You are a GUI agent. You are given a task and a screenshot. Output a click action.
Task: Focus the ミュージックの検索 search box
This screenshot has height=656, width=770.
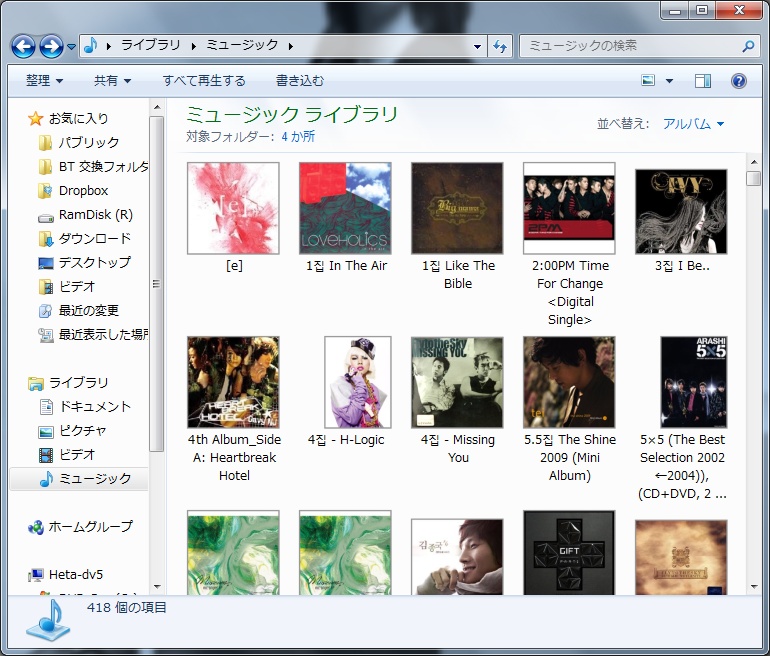coord(631,46)
